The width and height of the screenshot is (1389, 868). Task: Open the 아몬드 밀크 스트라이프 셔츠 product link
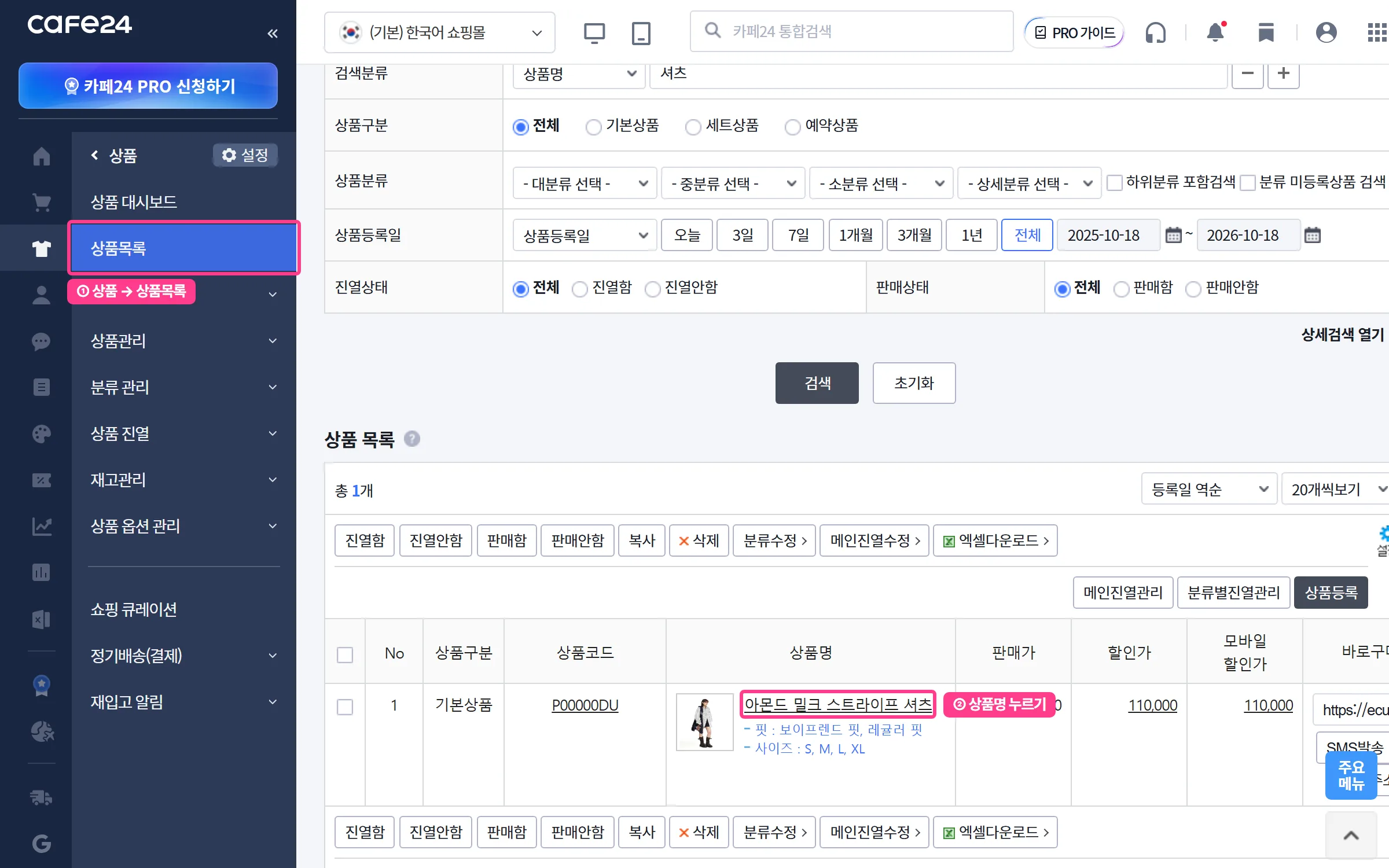tap(838, 704)
